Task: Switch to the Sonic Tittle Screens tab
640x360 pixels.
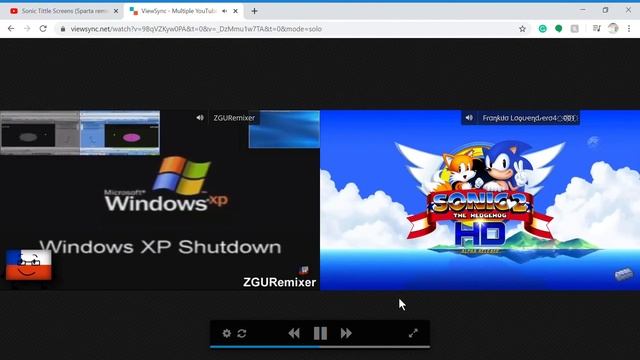Action: pyautogui.click(x=61, y=11)
